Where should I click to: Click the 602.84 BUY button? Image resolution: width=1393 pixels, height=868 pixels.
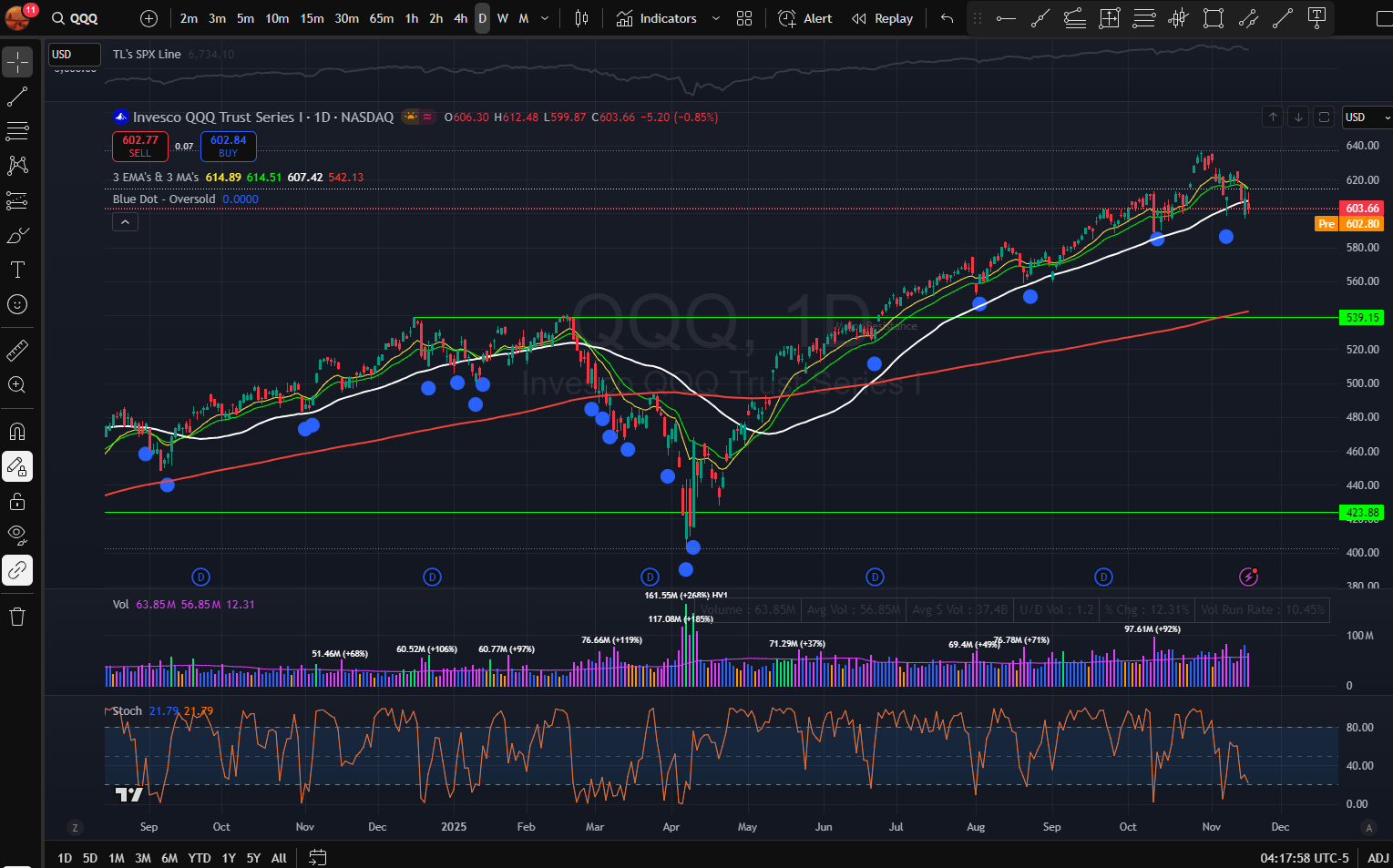pos(228,146)
